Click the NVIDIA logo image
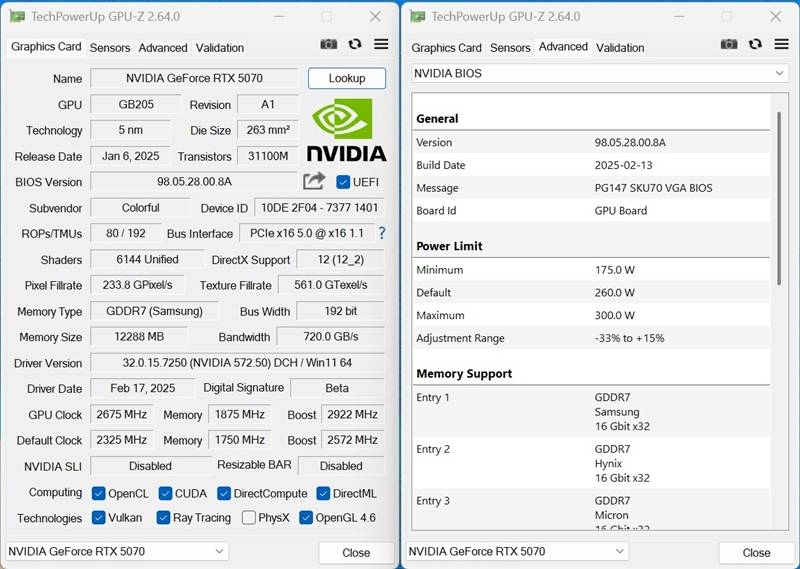Image resolution: width=800 pixels, height=569 pixels. pyautogui.click(x=346, y=131)
